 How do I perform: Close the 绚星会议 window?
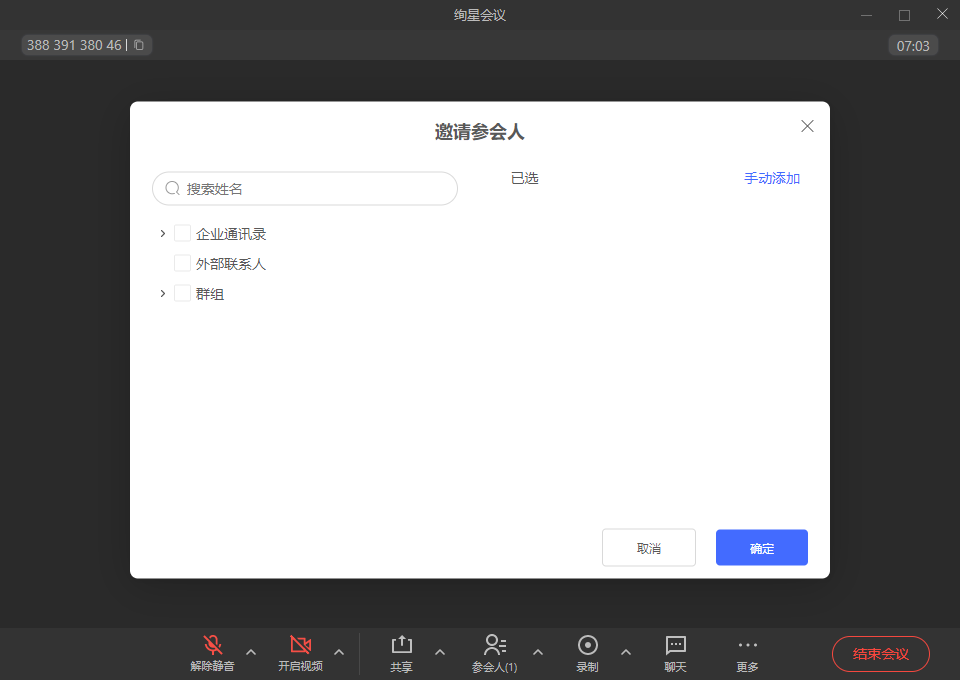pyautogui.click(x=942, y=13)
